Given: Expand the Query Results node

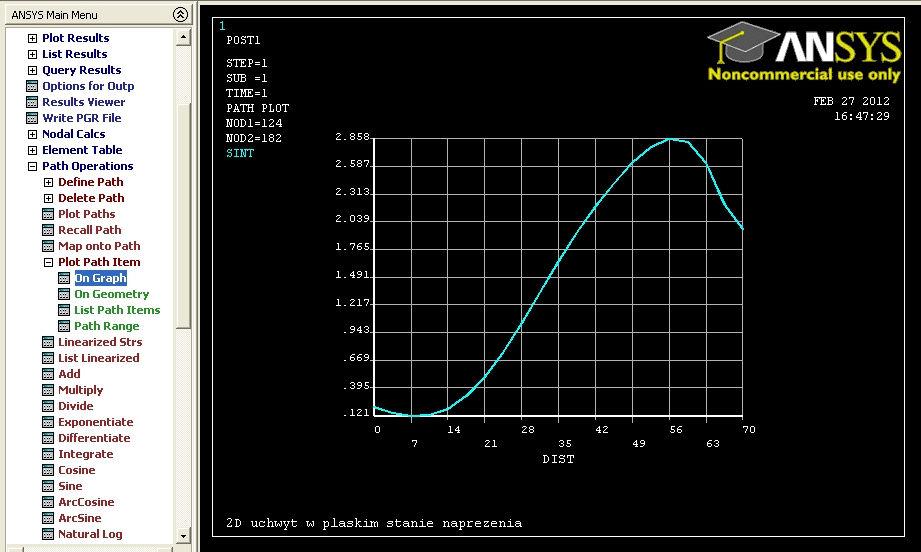Looking at the screenshot, I should coord(32,70).
